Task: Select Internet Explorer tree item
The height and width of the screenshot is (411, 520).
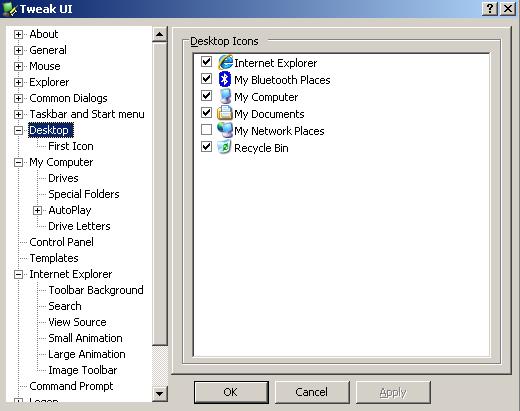Action: (71, 274)
